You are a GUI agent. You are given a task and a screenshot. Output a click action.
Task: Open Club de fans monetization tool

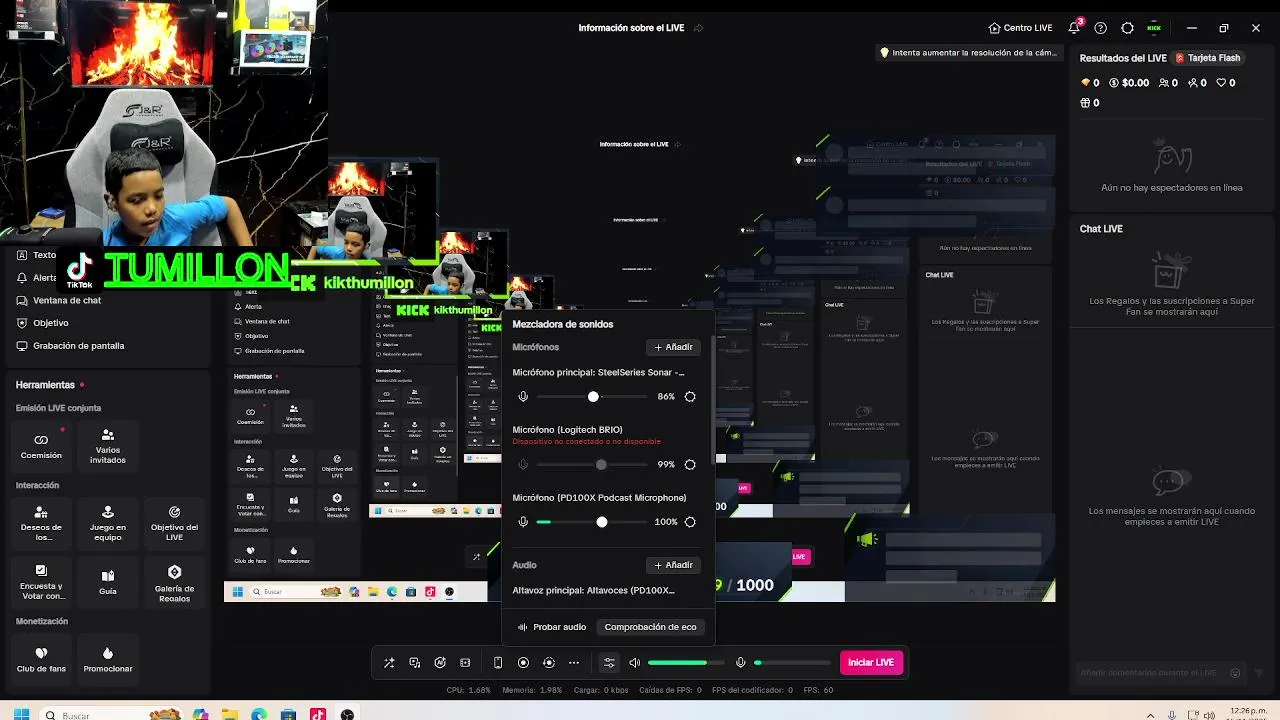pyautogui.click(x=41, y=659)
